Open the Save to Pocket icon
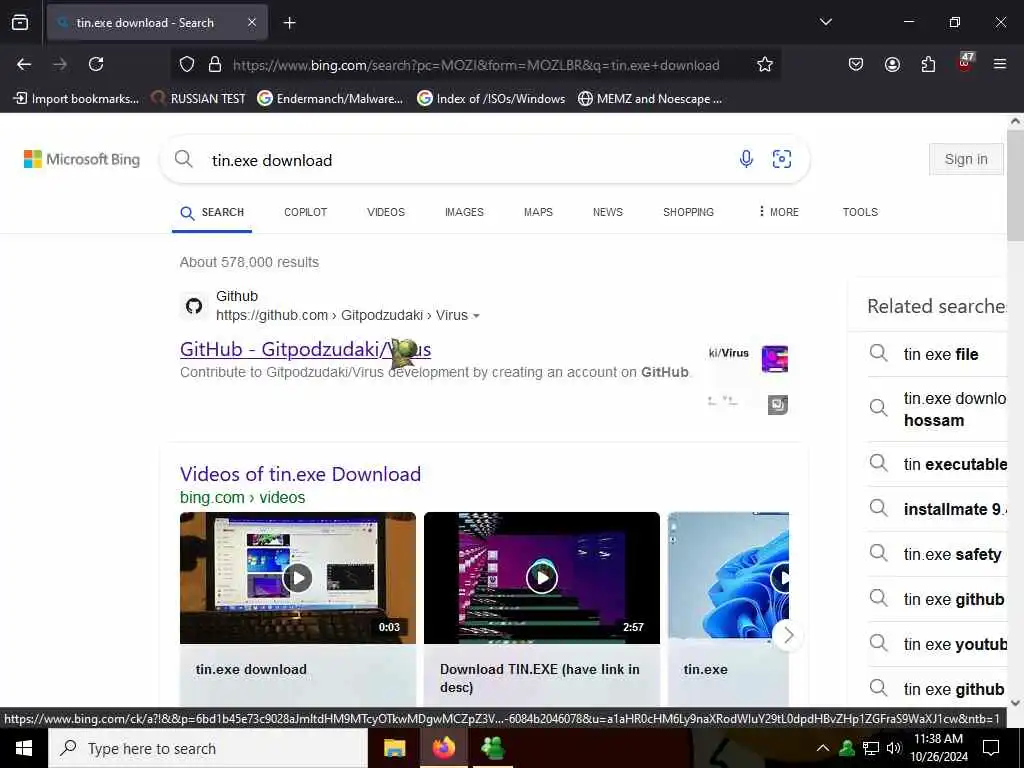Viewport: 1024px width, 768px height. click(856, 64)
